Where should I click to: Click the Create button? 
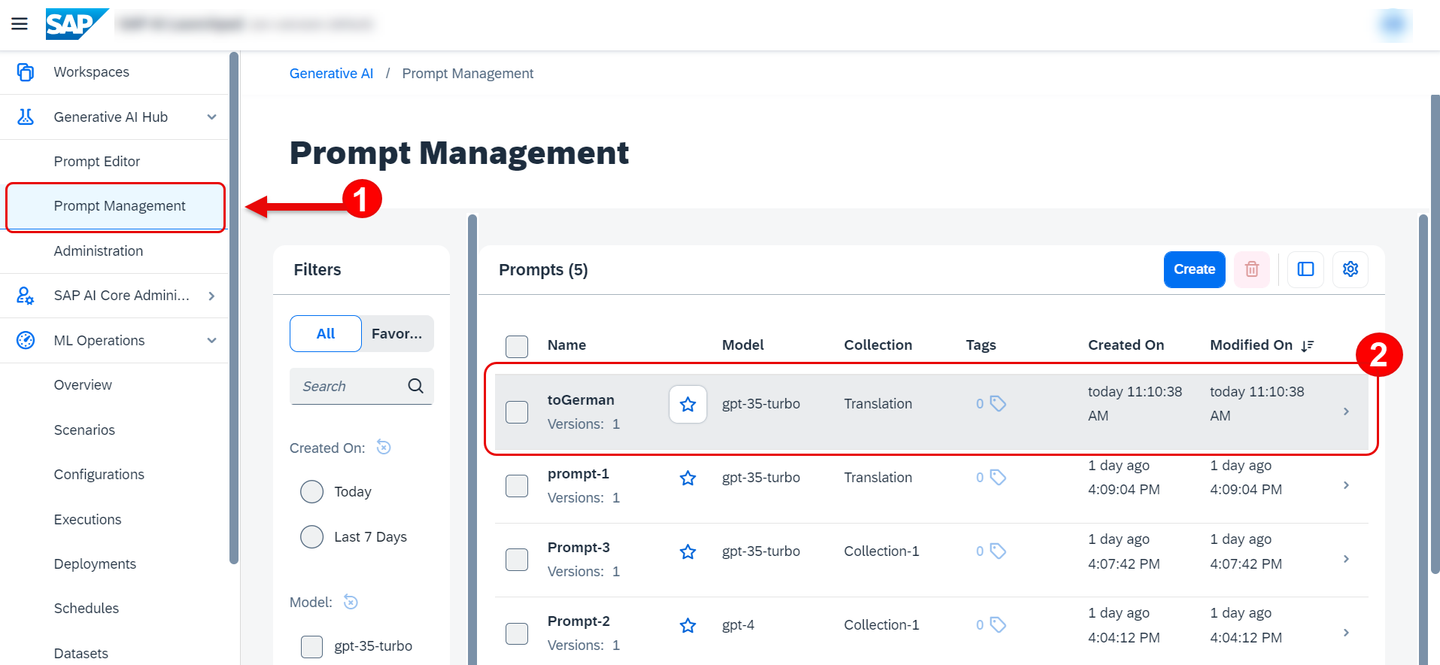click(1194, 269)
